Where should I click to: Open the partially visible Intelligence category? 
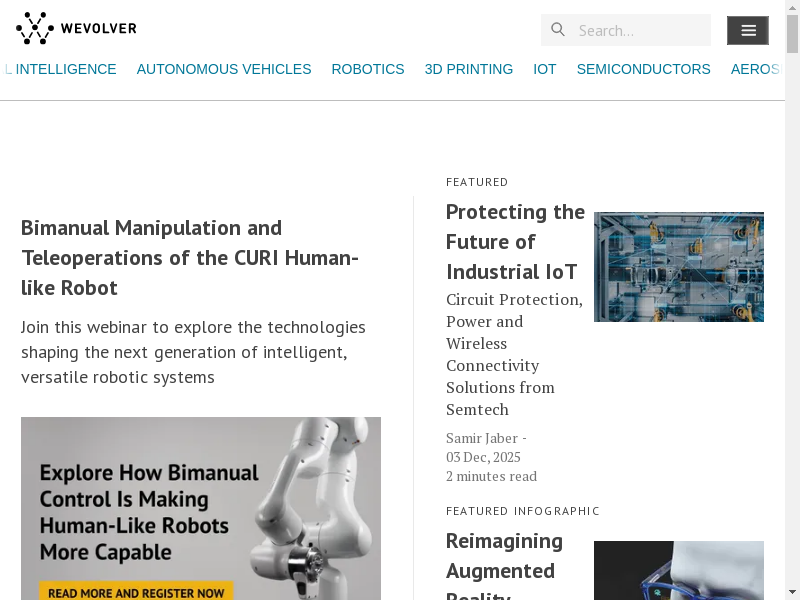pos(62,69)
